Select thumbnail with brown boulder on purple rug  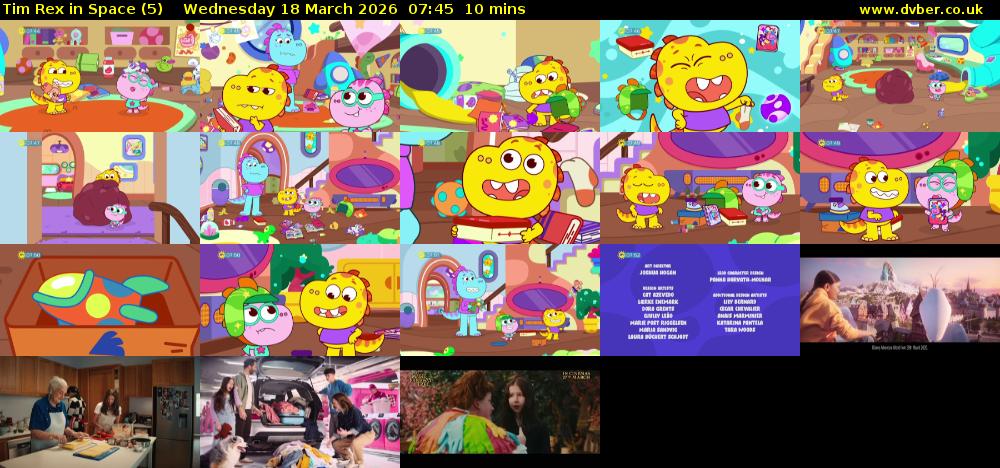click(x=99, y=188)
